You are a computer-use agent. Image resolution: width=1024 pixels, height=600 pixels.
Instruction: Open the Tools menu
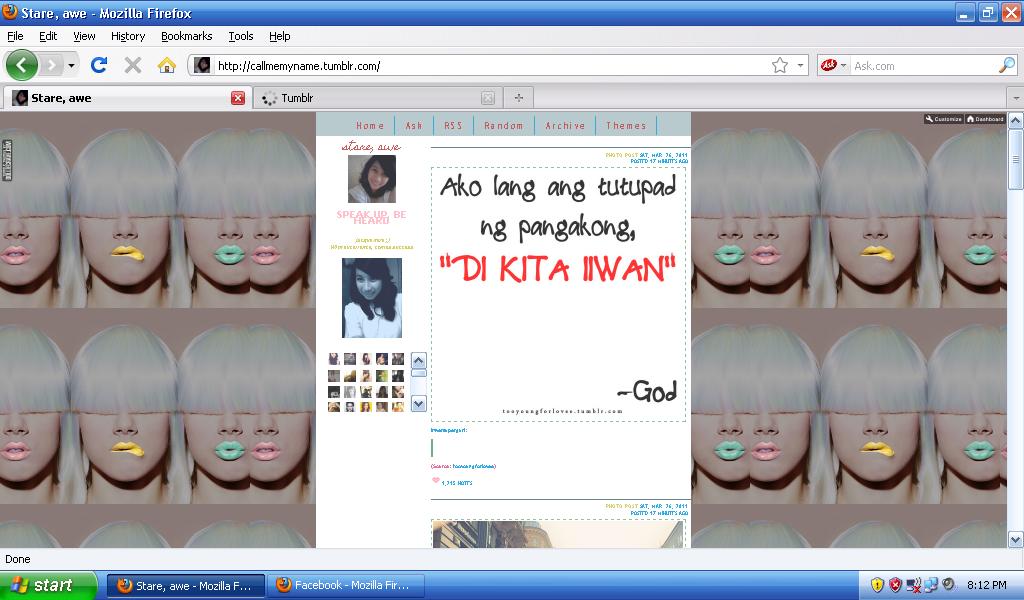pos(241,37)
